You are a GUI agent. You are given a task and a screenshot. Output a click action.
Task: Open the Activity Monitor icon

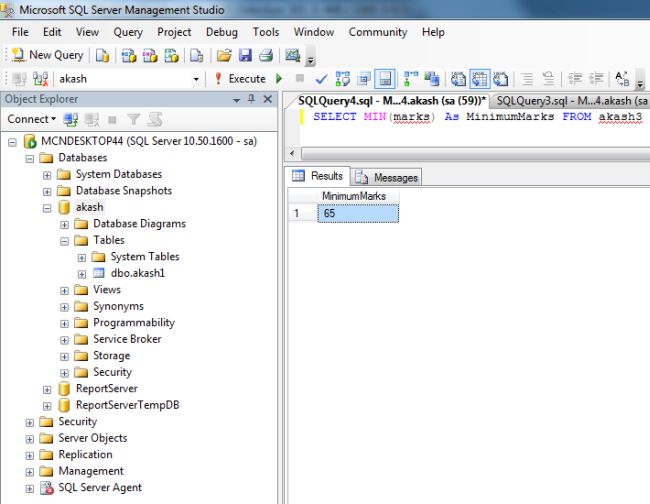(293, 55)
